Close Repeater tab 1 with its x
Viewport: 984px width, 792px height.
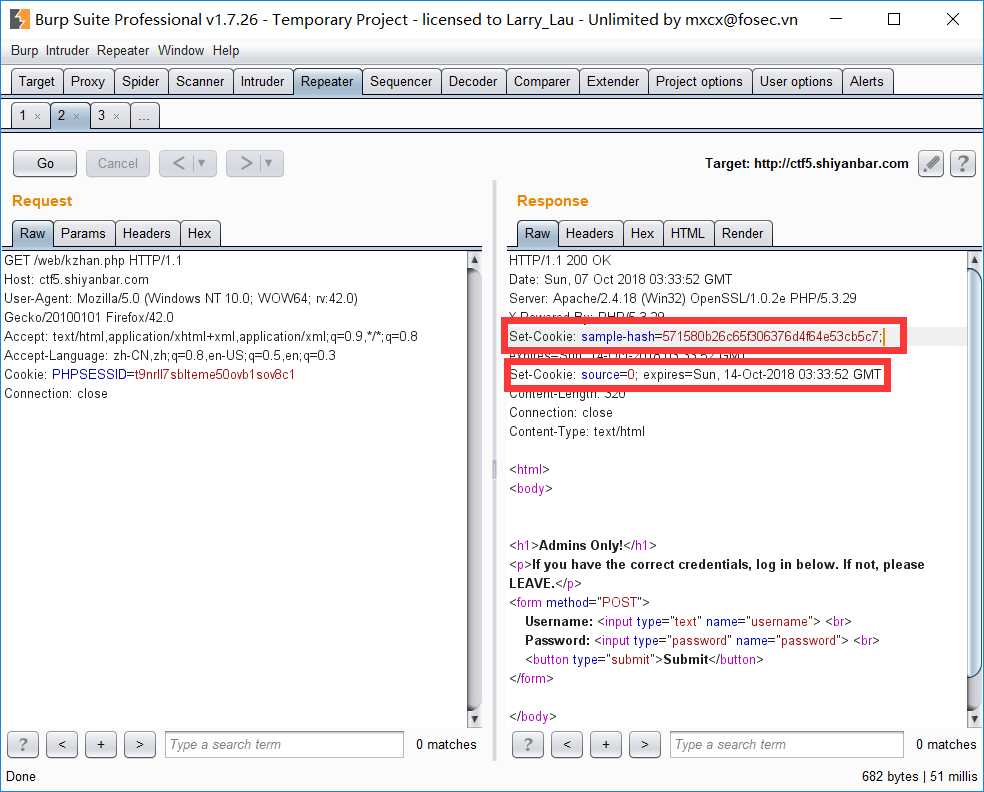tap(37, 116)
